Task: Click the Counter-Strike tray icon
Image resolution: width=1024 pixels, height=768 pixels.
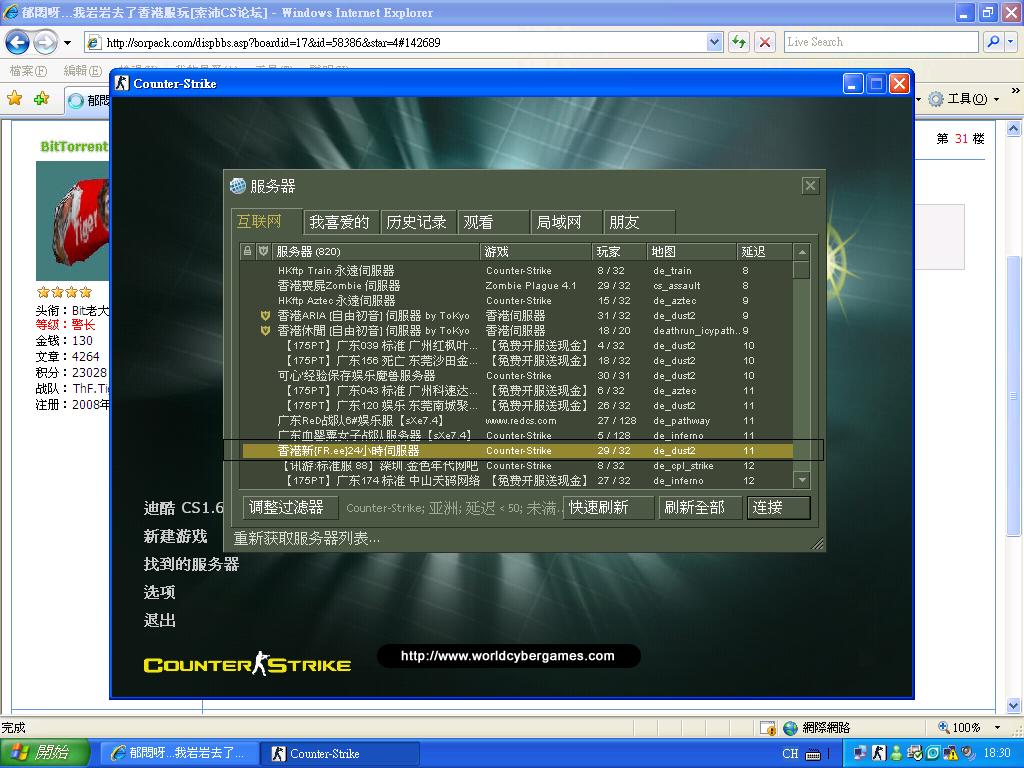Action: click(x=878, y=753)
